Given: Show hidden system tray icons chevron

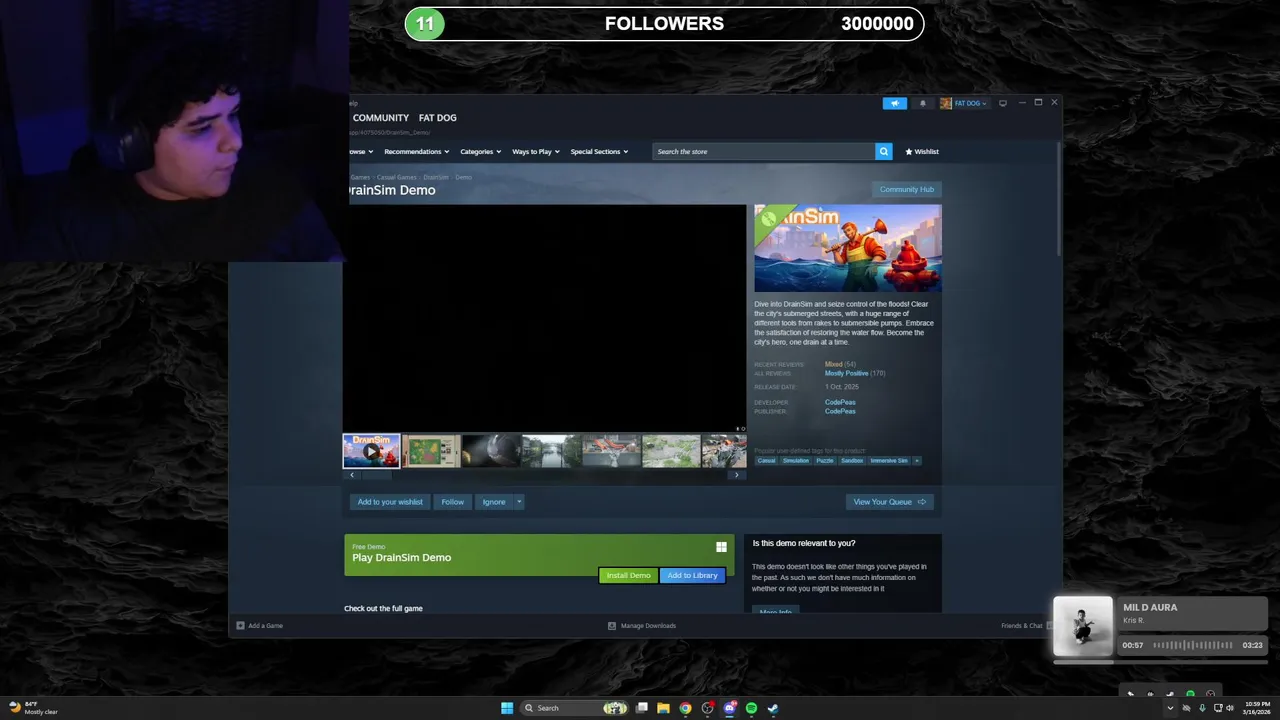Looking at the screenshot, I should click(1170, 708).
